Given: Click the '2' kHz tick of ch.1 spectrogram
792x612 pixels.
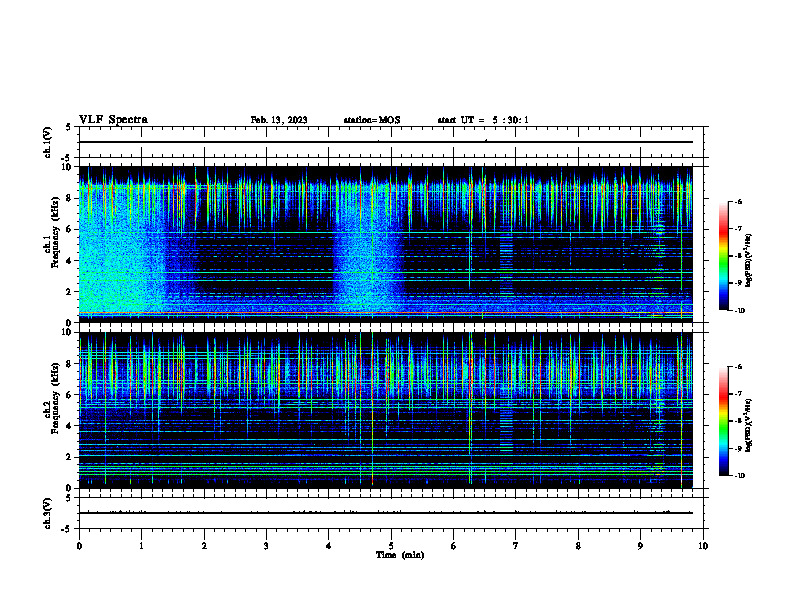Looking at the screenshot, I should (70, 292).
